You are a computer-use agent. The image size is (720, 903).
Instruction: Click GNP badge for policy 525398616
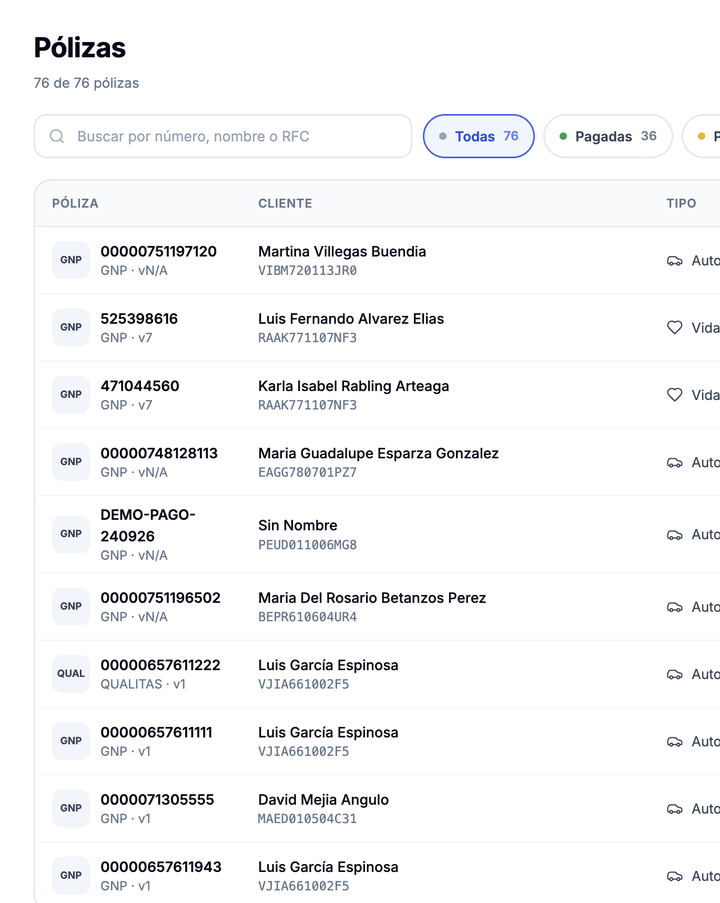(x=71, y=328)
